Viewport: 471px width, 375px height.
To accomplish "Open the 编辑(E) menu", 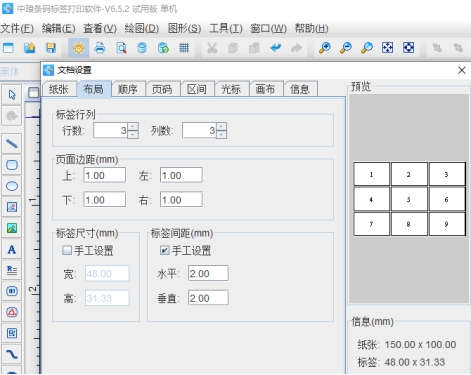I will click(59, 29).
